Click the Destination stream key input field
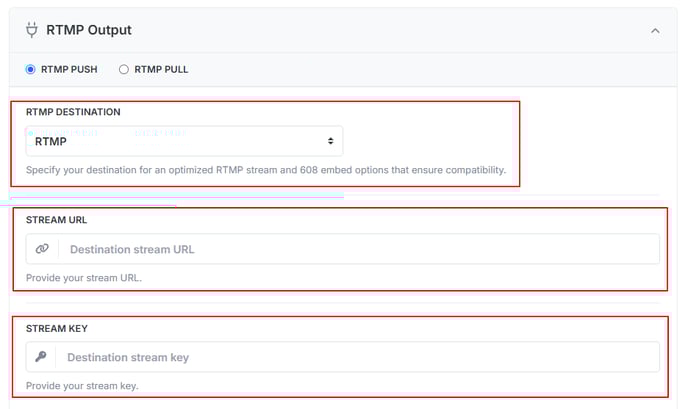Viewport: 688px width, 409px height. 358,357
